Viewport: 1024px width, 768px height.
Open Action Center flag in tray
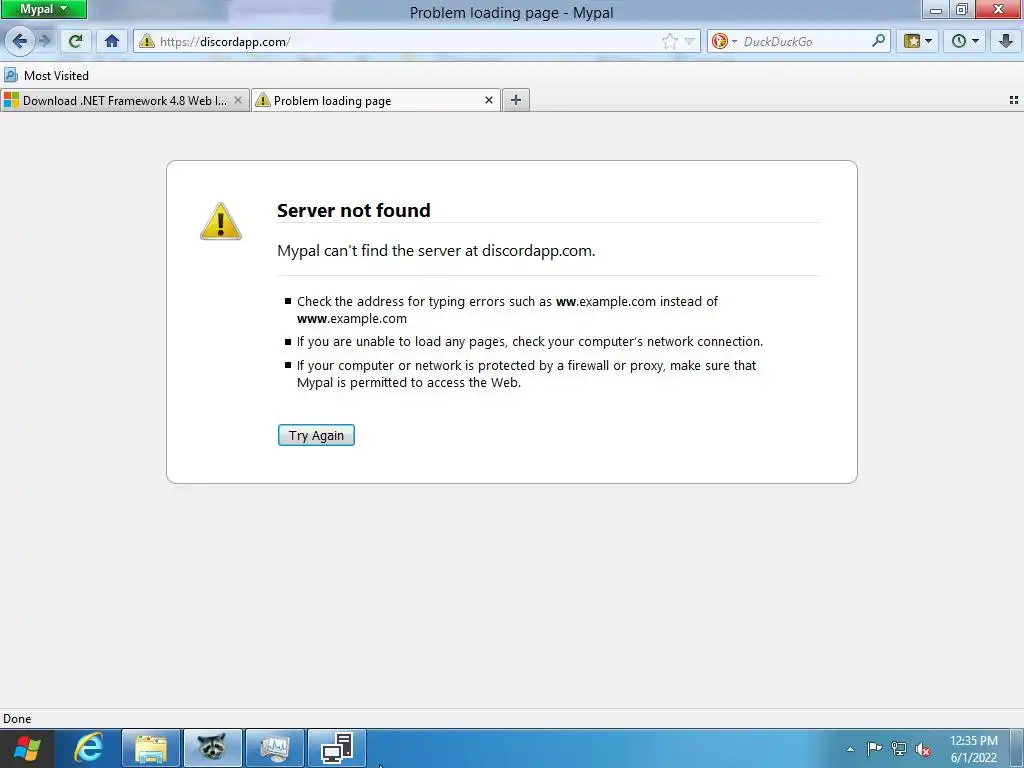874,749
